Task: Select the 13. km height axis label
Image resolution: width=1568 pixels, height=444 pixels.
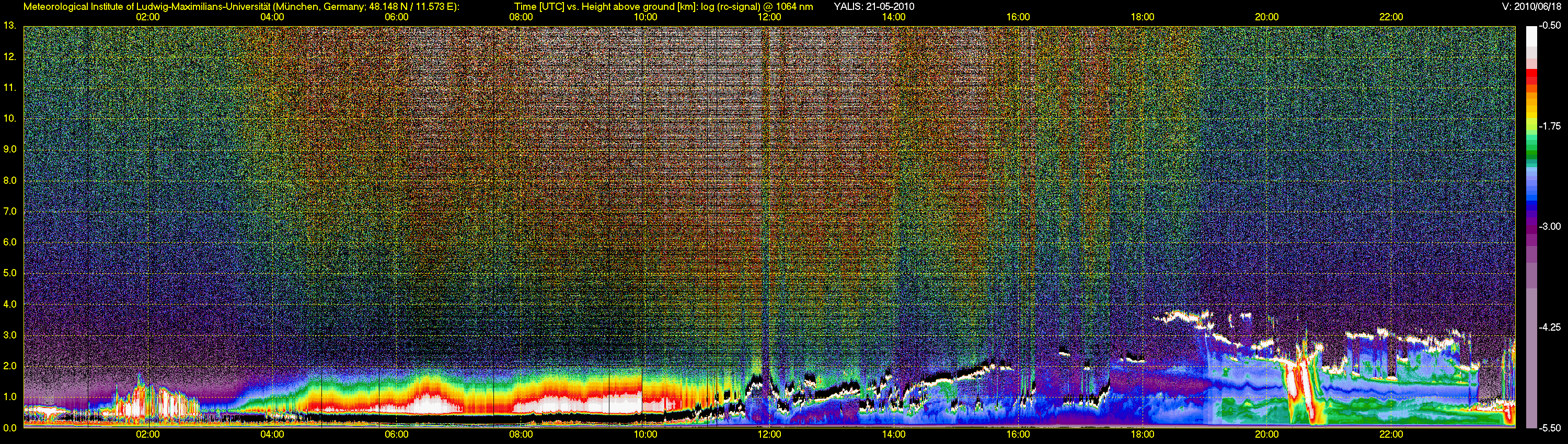Action: coord(9,26)
